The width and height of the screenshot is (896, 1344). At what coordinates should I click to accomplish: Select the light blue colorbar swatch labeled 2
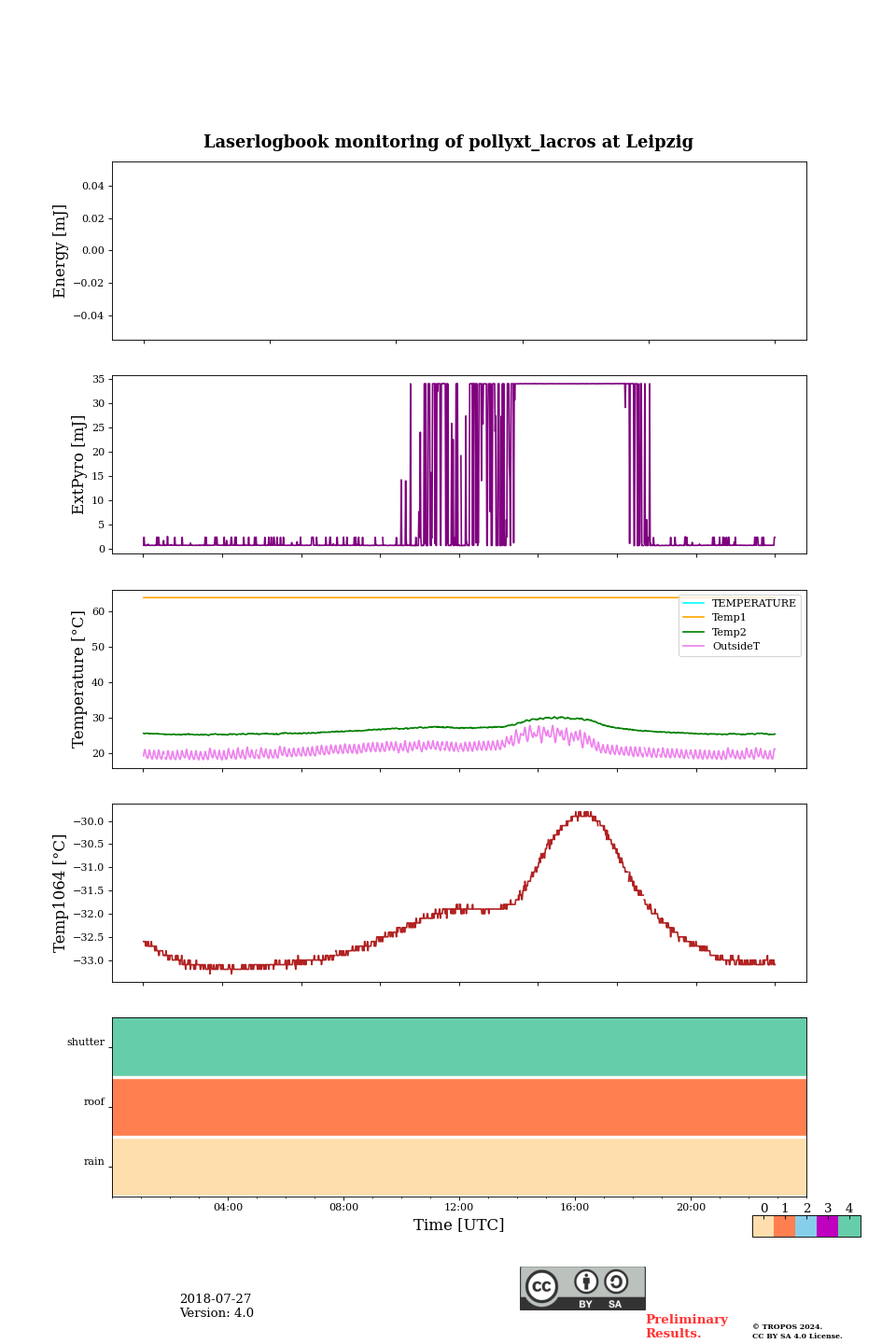[x=806, y=1226]
